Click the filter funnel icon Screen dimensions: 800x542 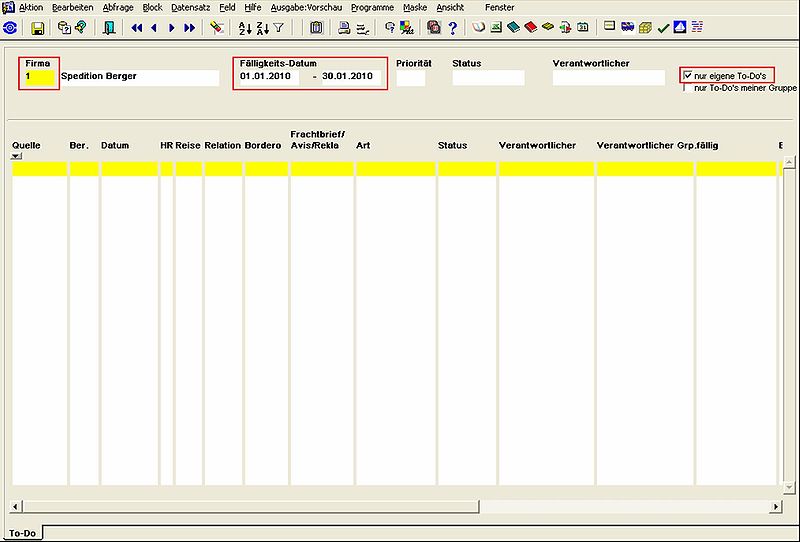pyautogui.click(x=279, y=28)
